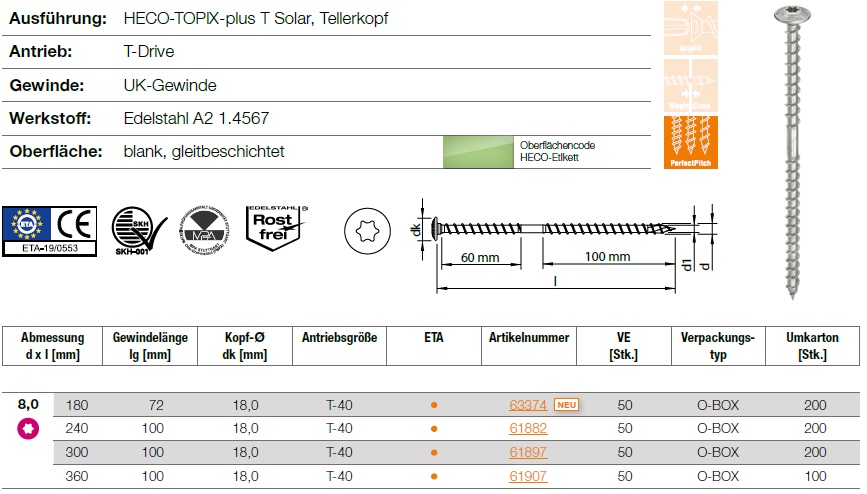Click 'blank, gleitbeschichtet' surface text
Image resolution: width=867 pixels, height=494 pixels.
[x=204, y=152]
